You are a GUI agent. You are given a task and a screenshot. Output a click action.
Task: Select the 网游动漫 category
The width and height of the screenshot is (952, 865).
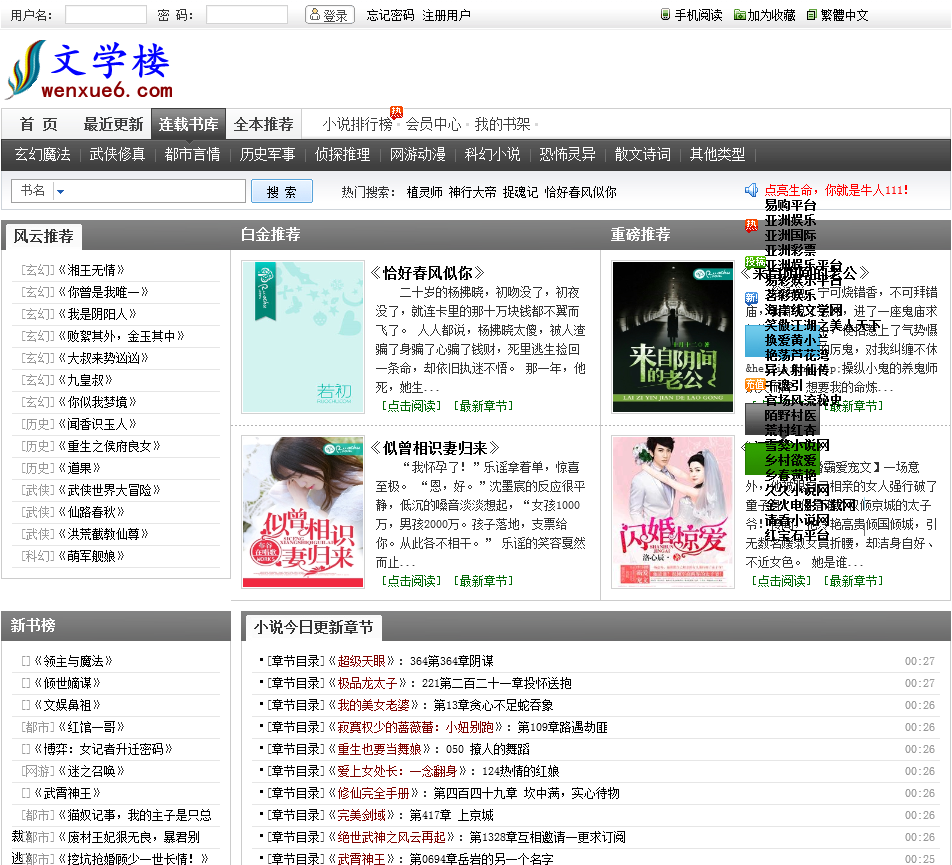[x=418, y=154]
